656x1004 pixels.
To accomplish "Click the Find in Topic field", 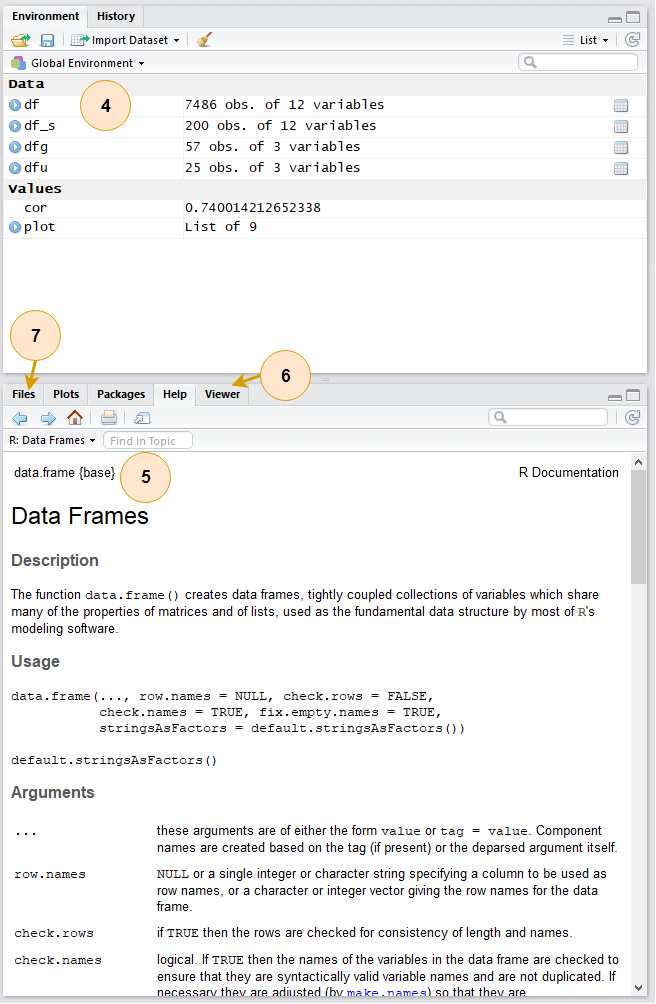I will pyautogui.click(x=148, y=440).
